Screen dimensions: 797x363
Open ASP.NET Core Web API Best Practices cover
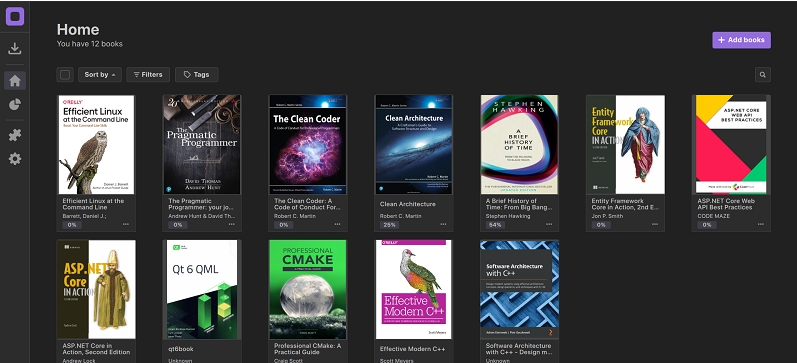point(731,145)
